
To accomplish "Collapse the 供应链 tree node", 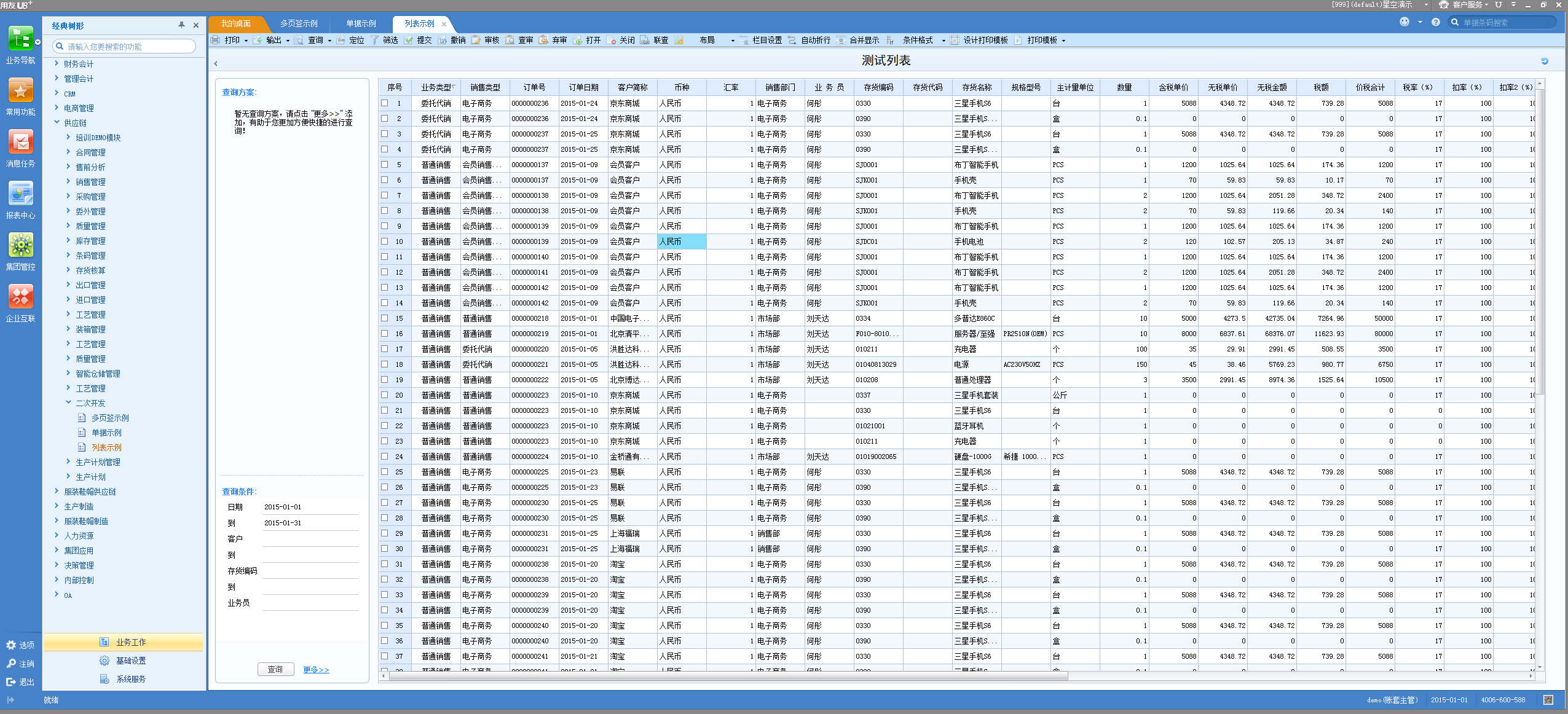I will click(57, 122).
